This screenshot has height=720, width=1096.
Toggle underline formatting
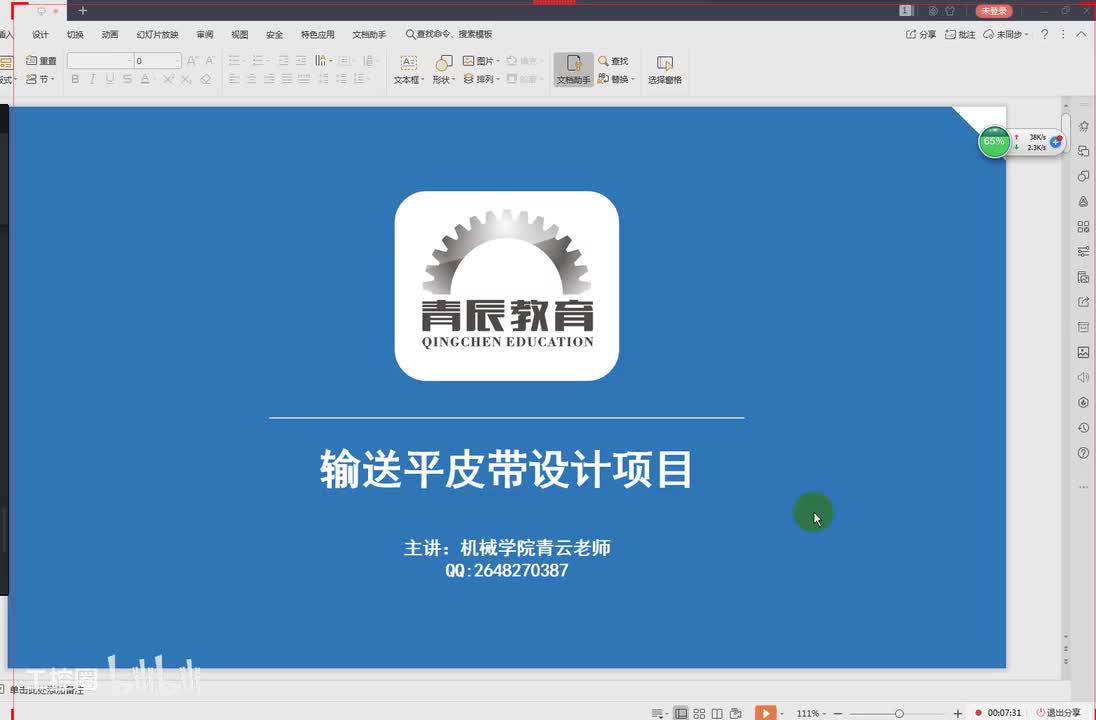pyautogui.click(x=110, y=79)
